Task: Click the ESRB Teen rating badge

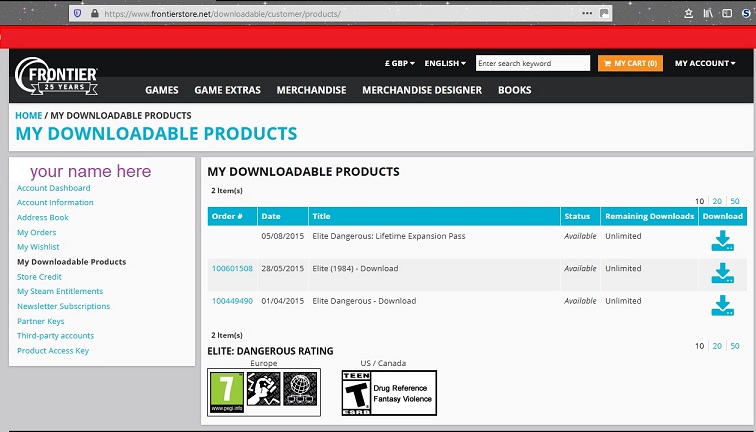Action: (x=356, y=393)
